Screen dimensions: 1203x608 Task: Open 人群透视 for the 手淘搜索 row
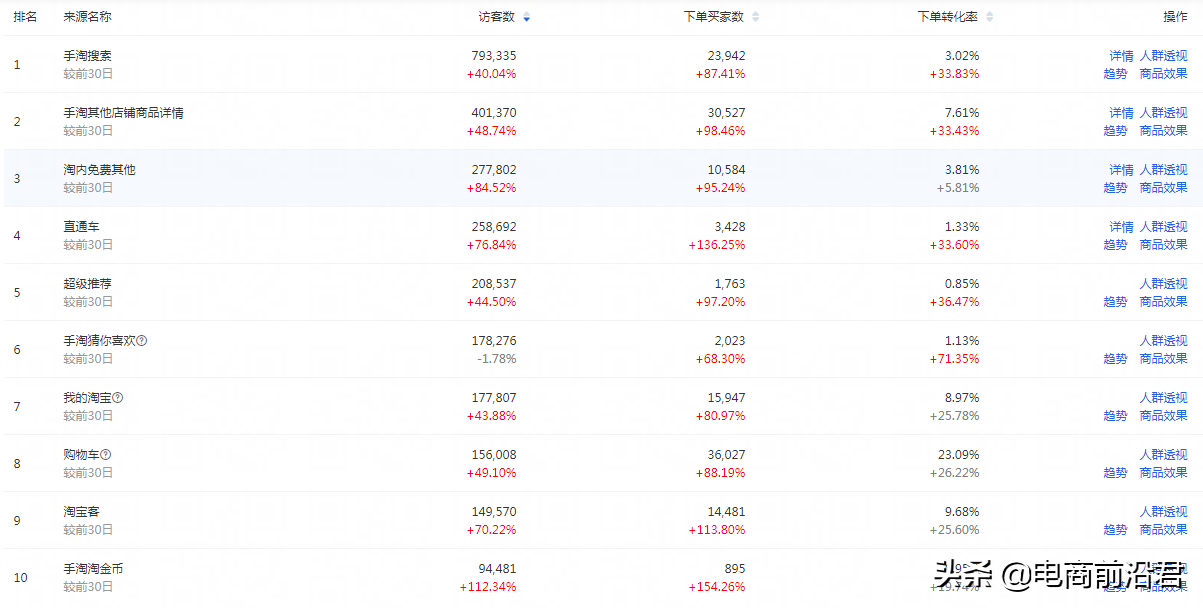click(1163, 56)
